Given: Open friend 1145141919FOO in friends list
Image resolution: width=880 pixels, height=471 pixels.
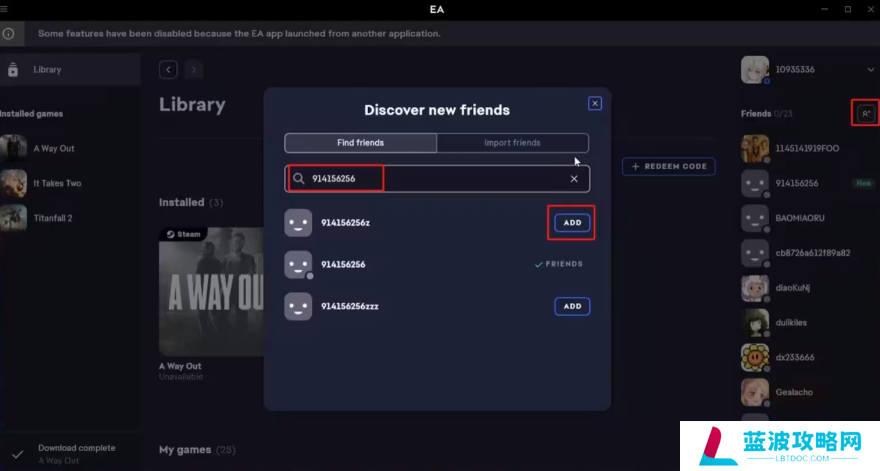Looking at the screenshot, I should click(805, 149).
